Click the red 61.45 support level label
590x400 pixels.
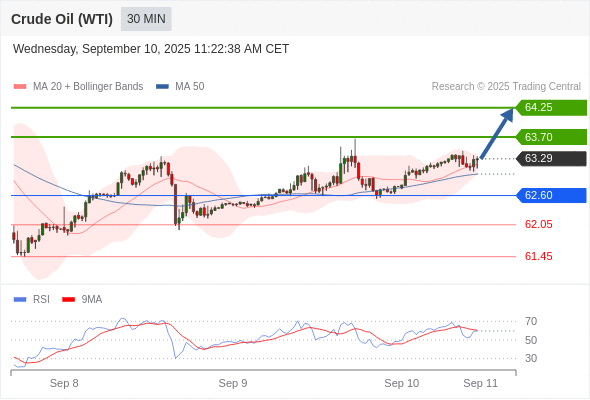[538, 256]
